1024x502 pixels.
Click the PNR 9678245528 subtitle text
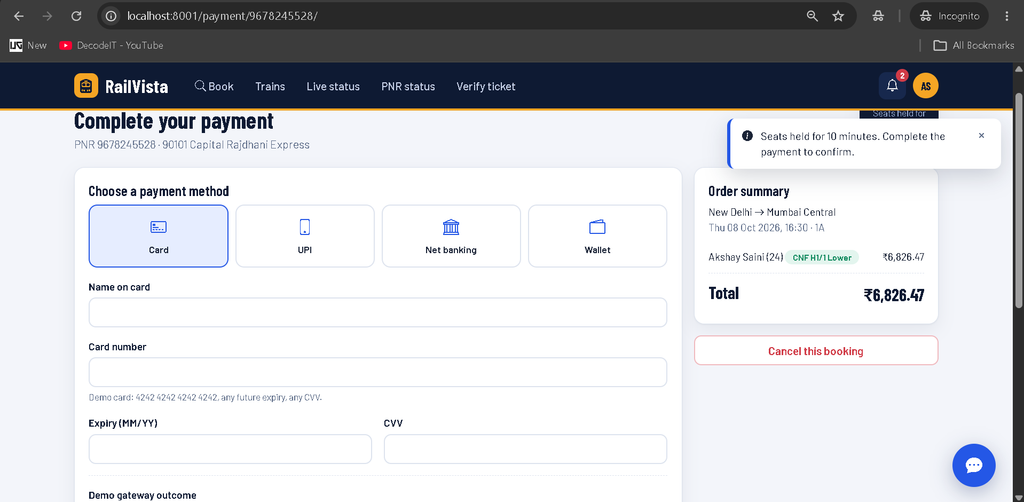(192, 144)
